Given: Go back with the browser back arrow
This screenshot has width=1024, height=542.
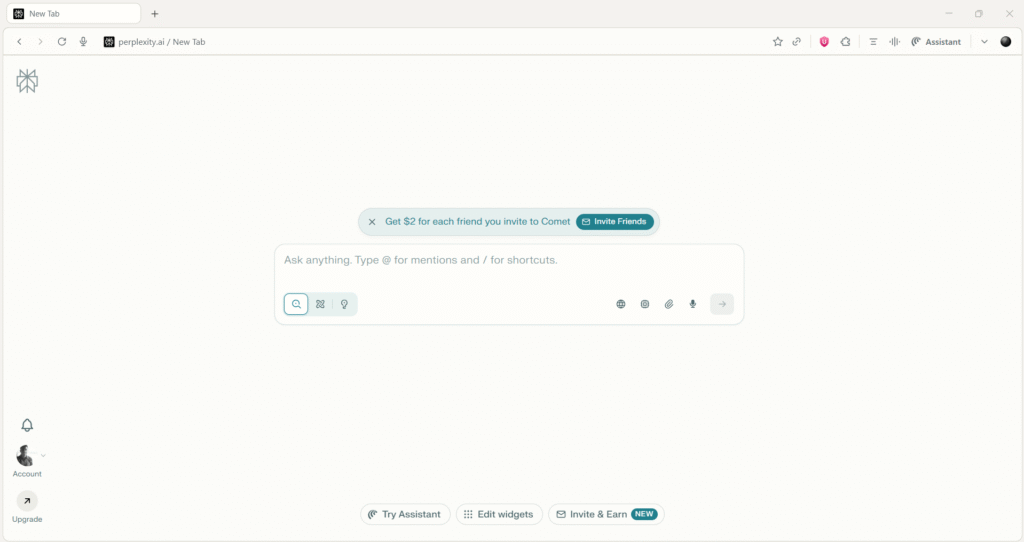Looking at the screenshot, I should (20, 42).
